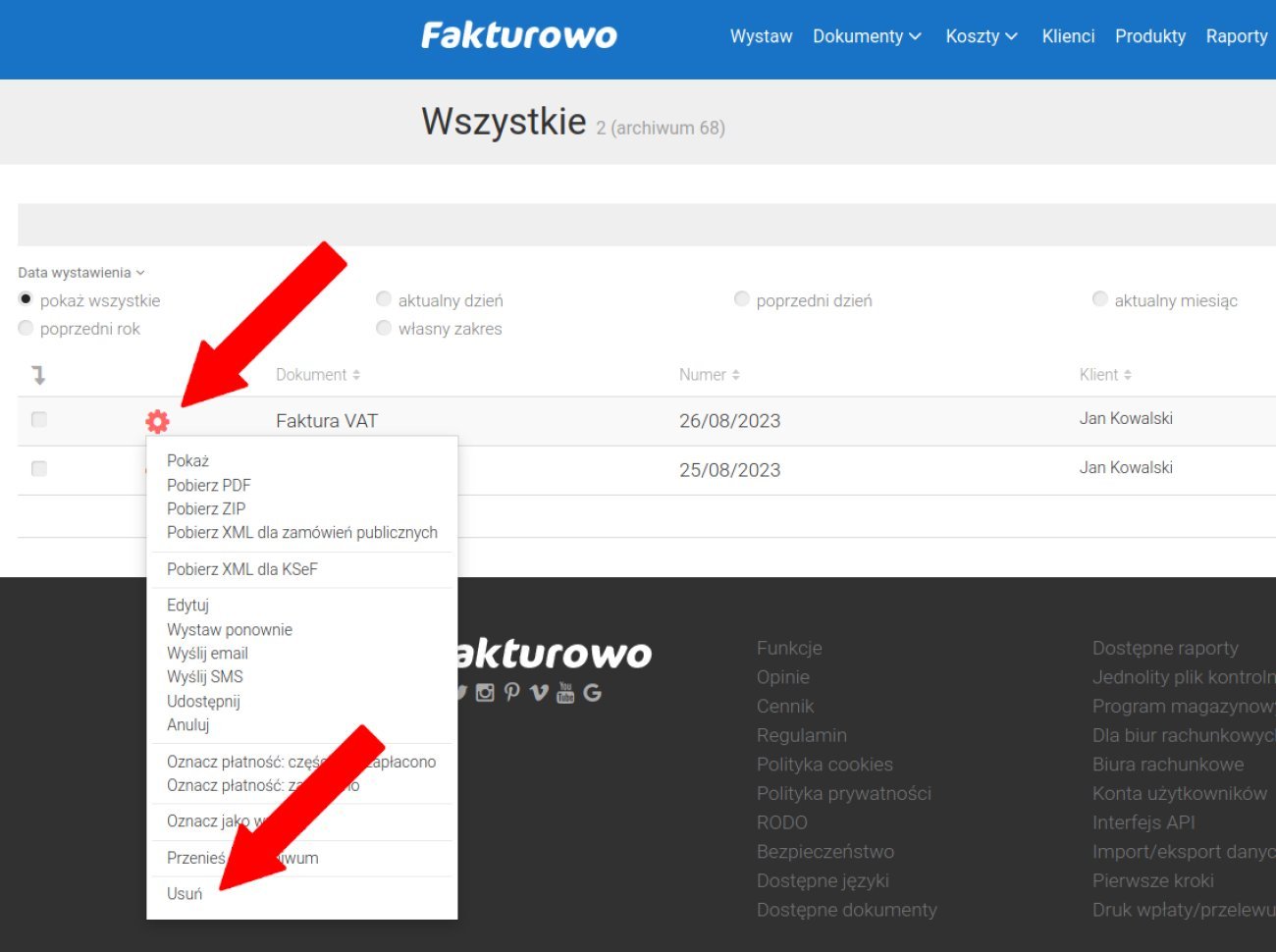This screenshot has height=952, width=1276.
Task: Open the Vimeo icon in the footer
Action: pyautogui.click(x=539, y=693)
